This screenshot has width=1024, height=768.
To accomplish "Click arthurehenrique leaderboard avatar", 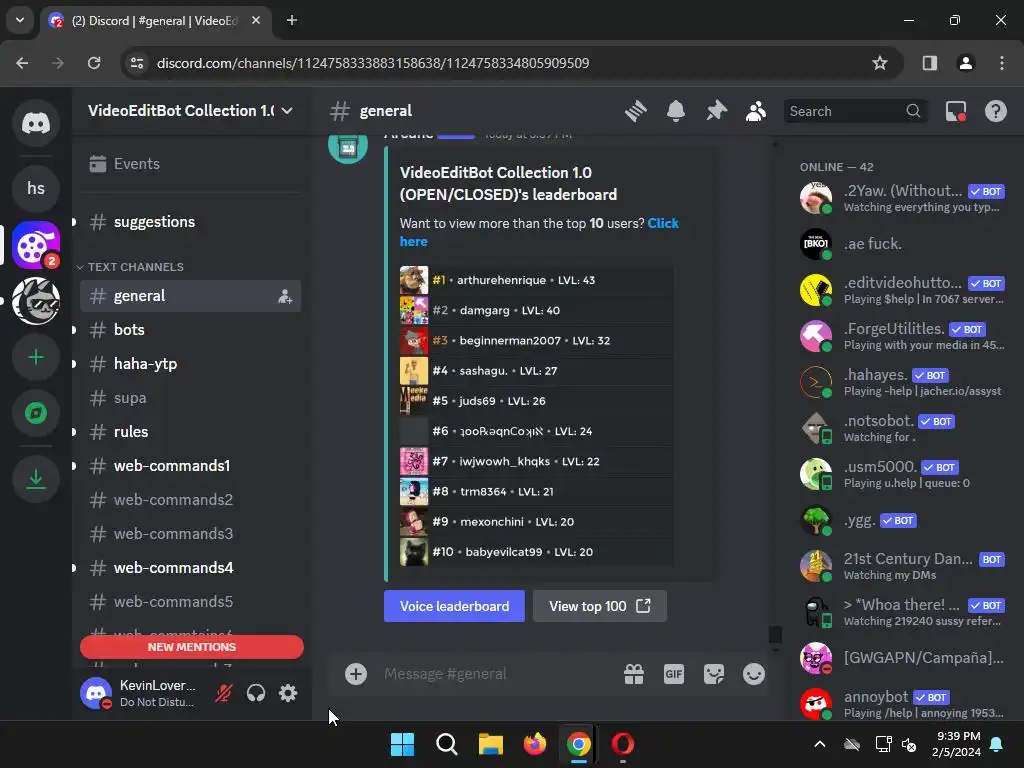I will point(413,280).
